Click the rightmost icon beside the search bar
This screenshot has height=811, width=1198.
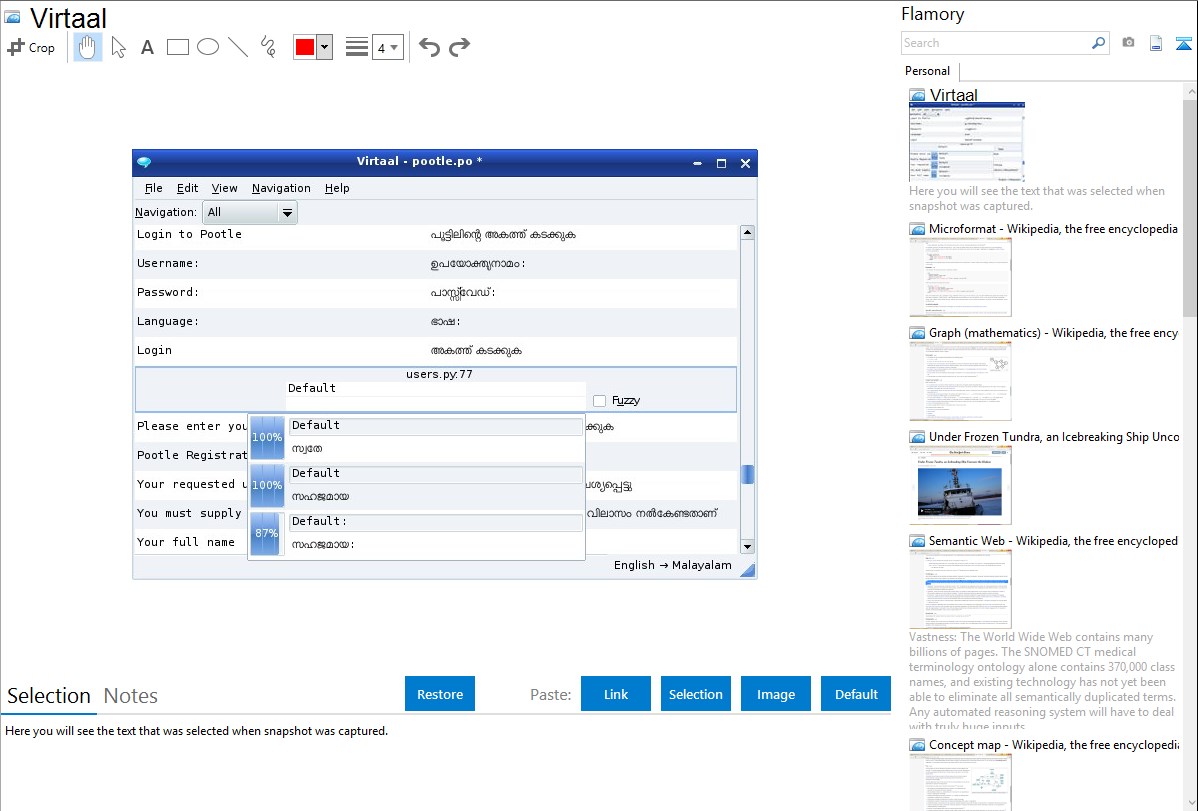tap(1183, 43)
